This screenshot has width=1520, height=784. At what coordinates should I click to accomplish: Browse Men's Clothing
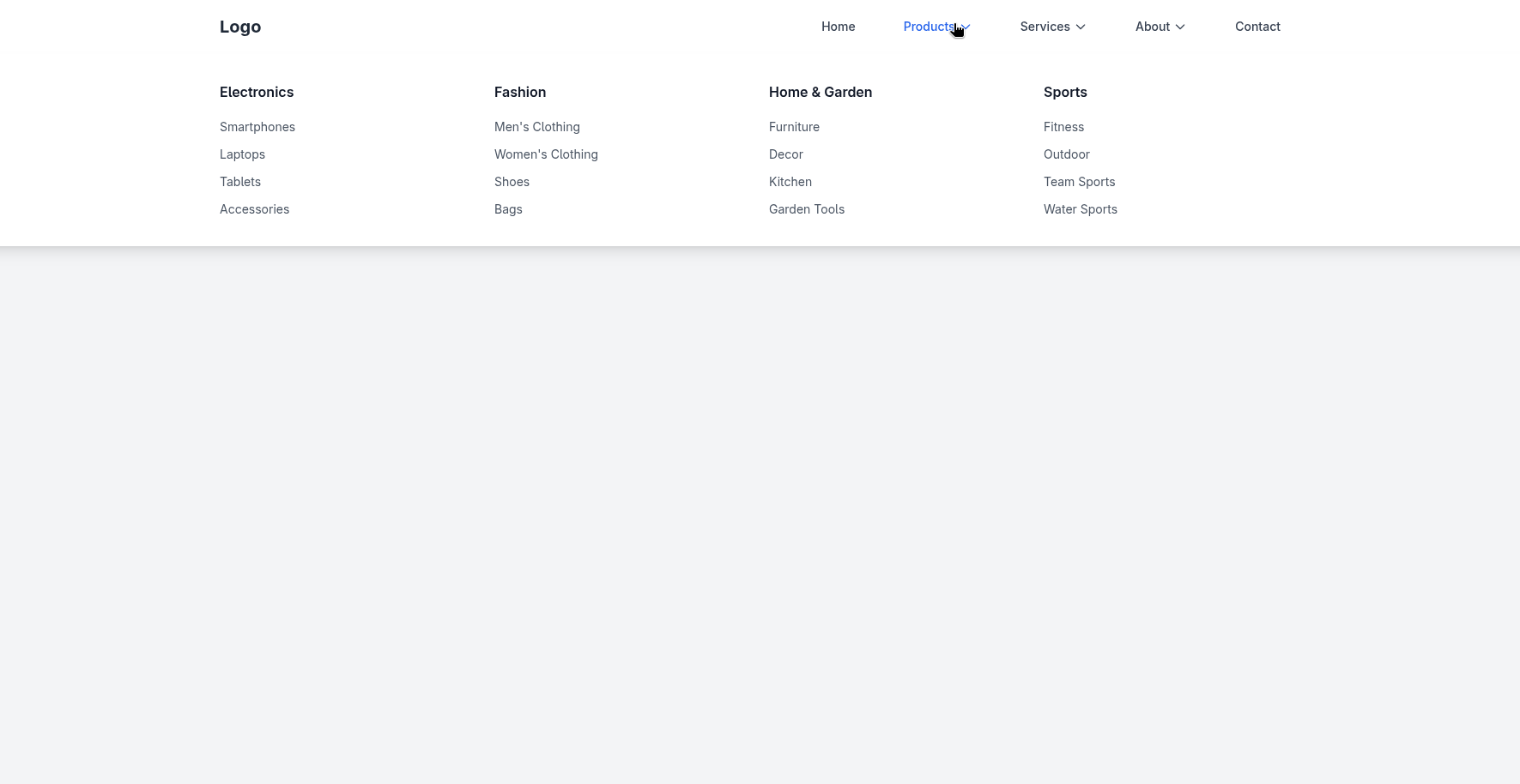click(x=537, y=127)
